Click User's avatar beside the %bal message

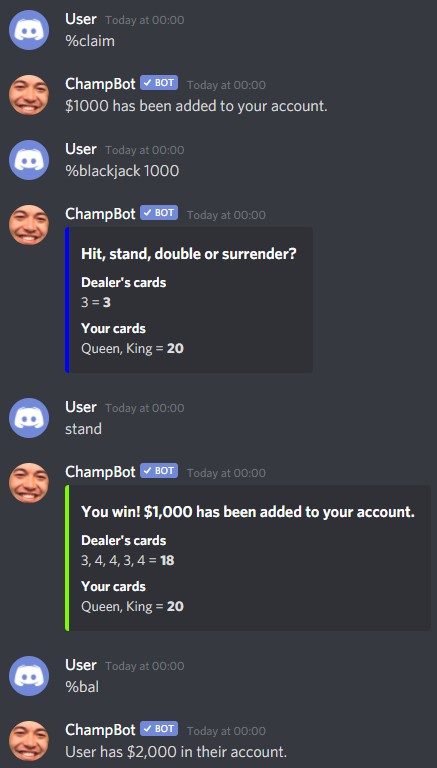[29, 676]
